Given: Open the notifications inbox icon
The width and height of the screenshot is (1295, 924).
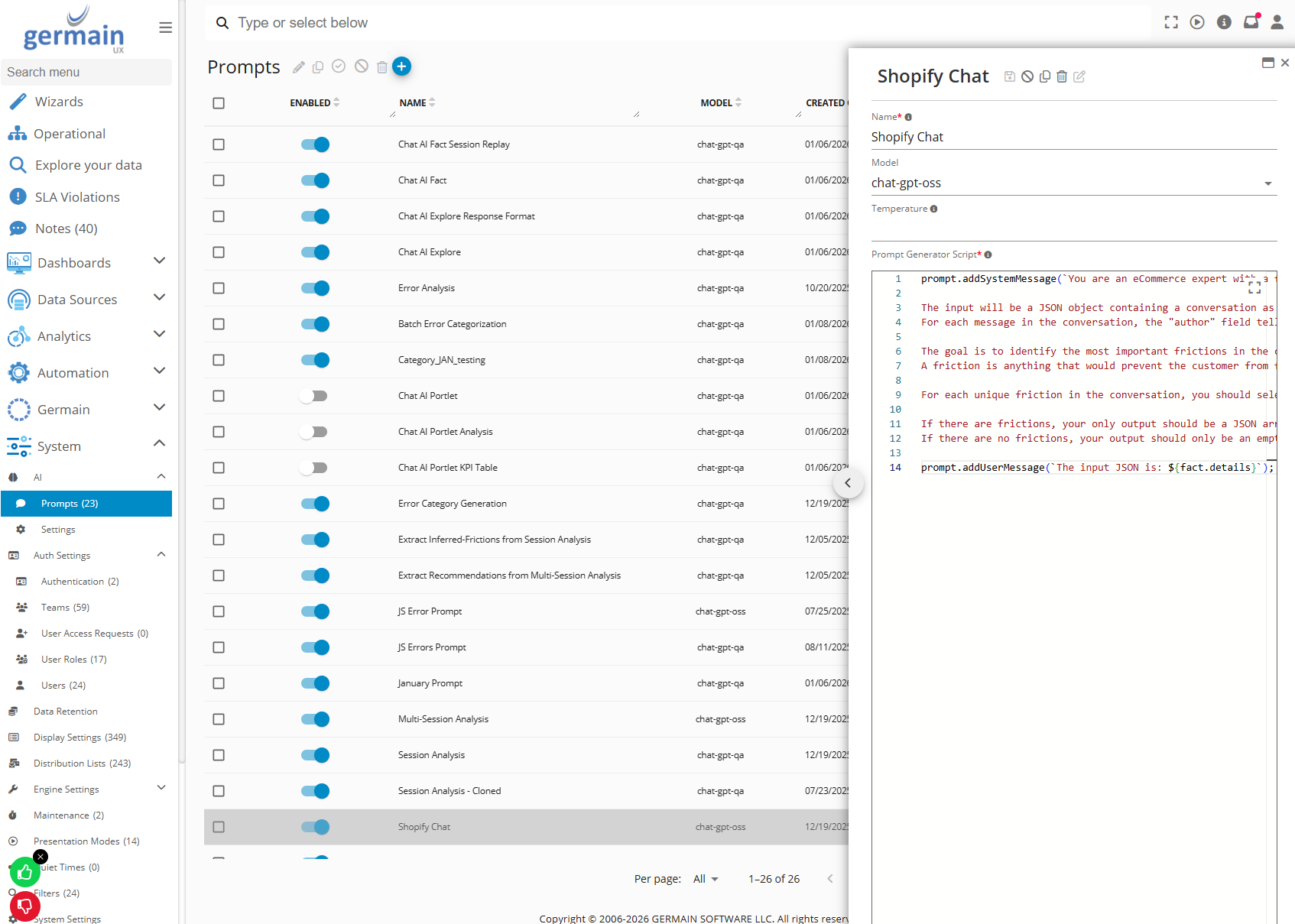Looking at the screenshot, I should click(1251, 22).
